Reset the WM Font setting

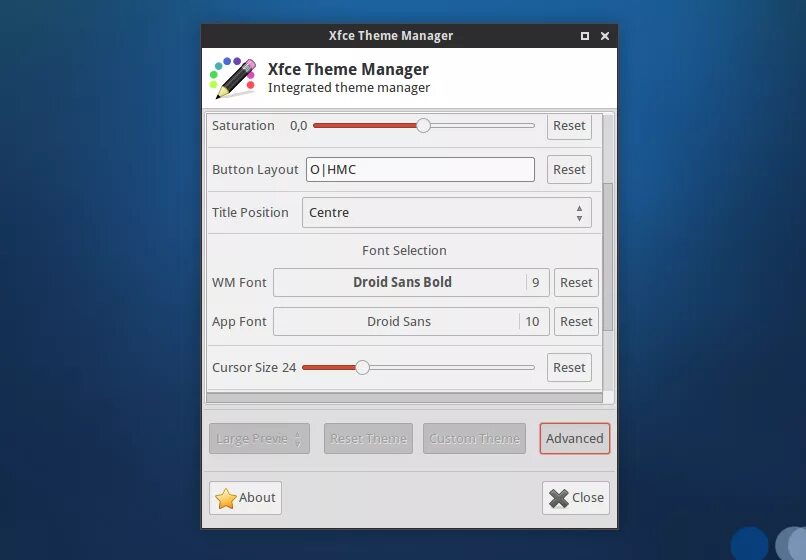click(x=576, y=282)
